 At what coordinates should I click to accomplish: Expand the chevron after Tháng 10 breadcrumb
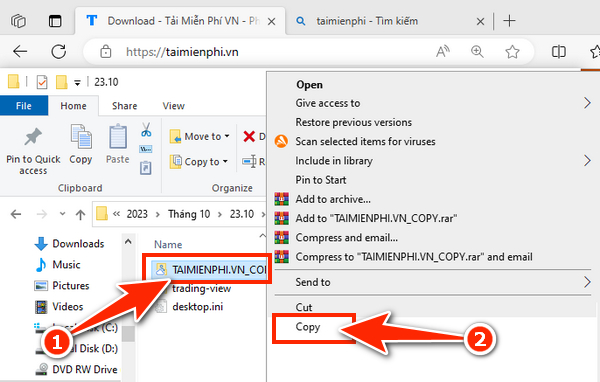220,214
